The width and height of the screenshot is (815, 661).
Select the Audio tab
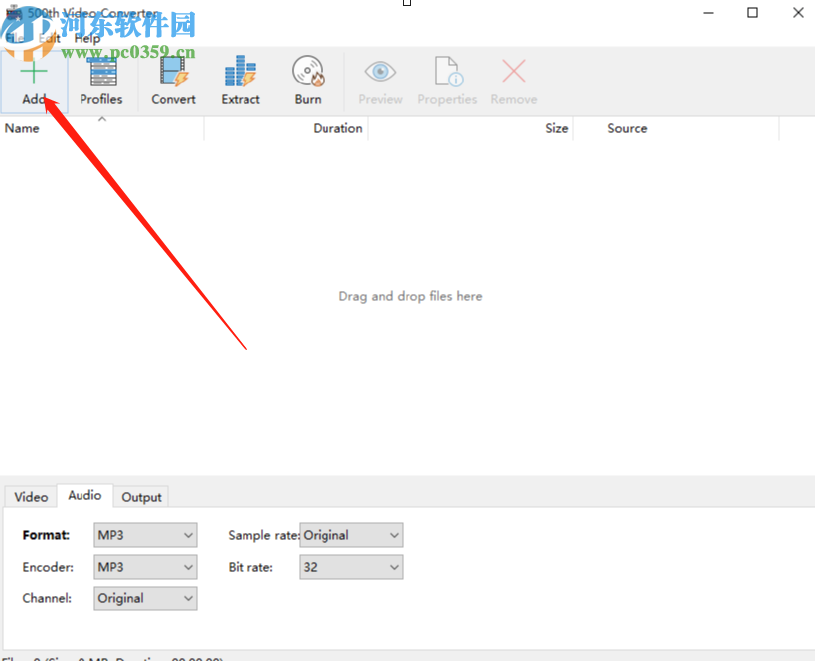[x=85, y=495]
